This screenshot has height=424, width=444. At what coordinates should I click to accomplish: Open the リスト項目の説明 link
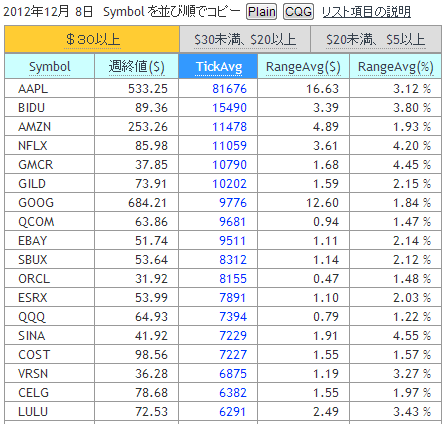click(x=366, y=12)
